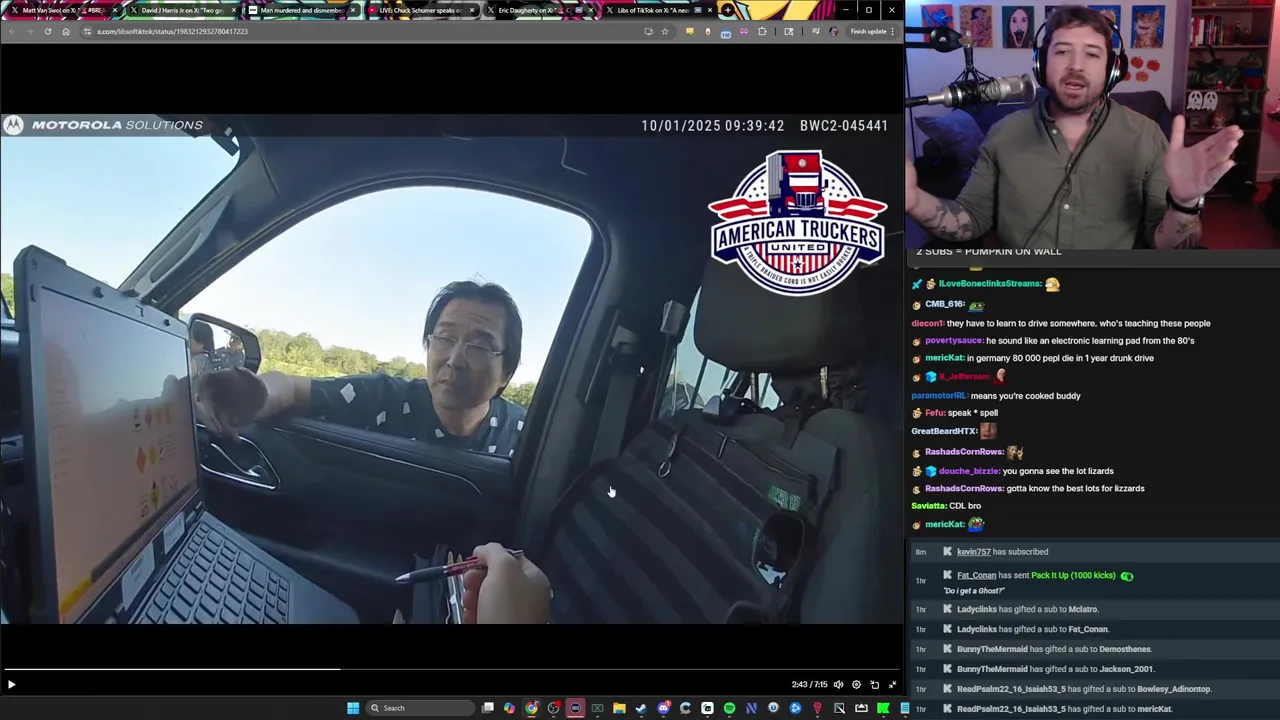The image size is (1280, 720).
Task: Mute the video volume speaker icon
Action: pos(838,685)
